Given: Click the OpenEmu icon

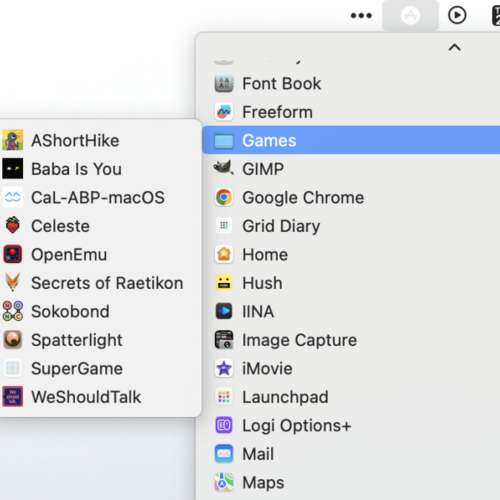Looking at the screenshot, I should click(x=13, y=254).
